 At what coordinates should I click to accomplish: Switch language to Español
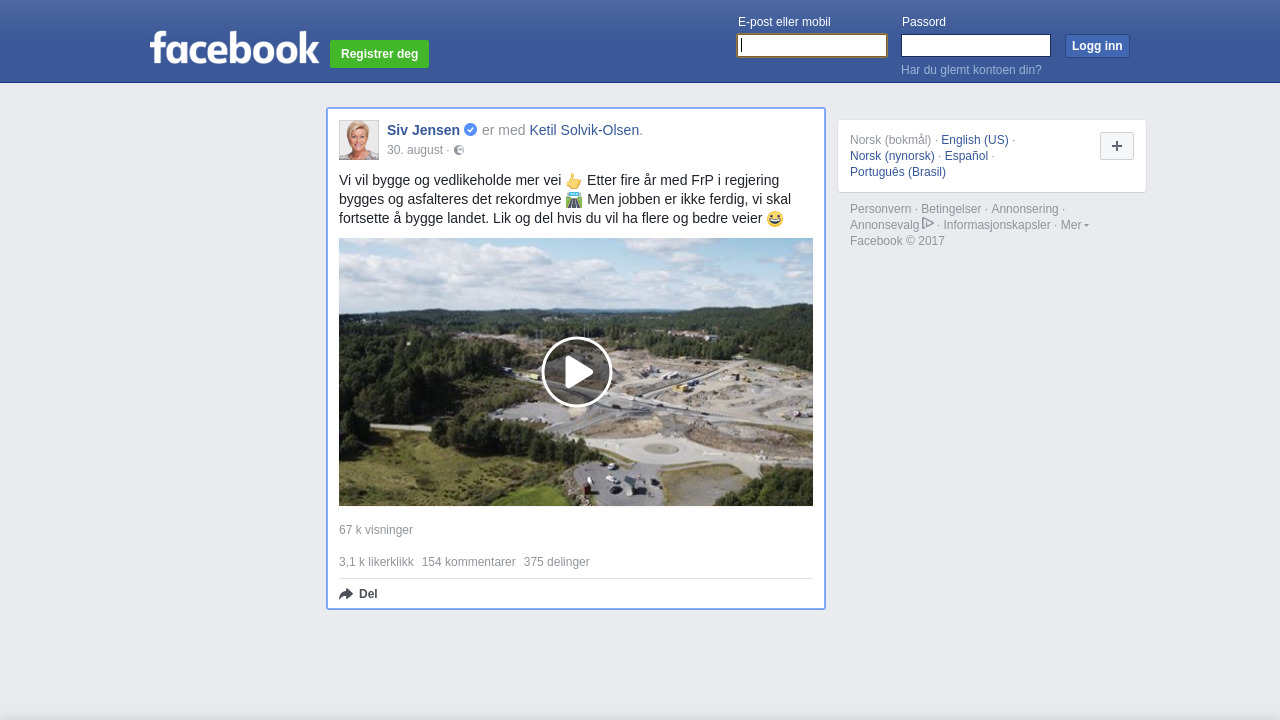coord(966,156)
